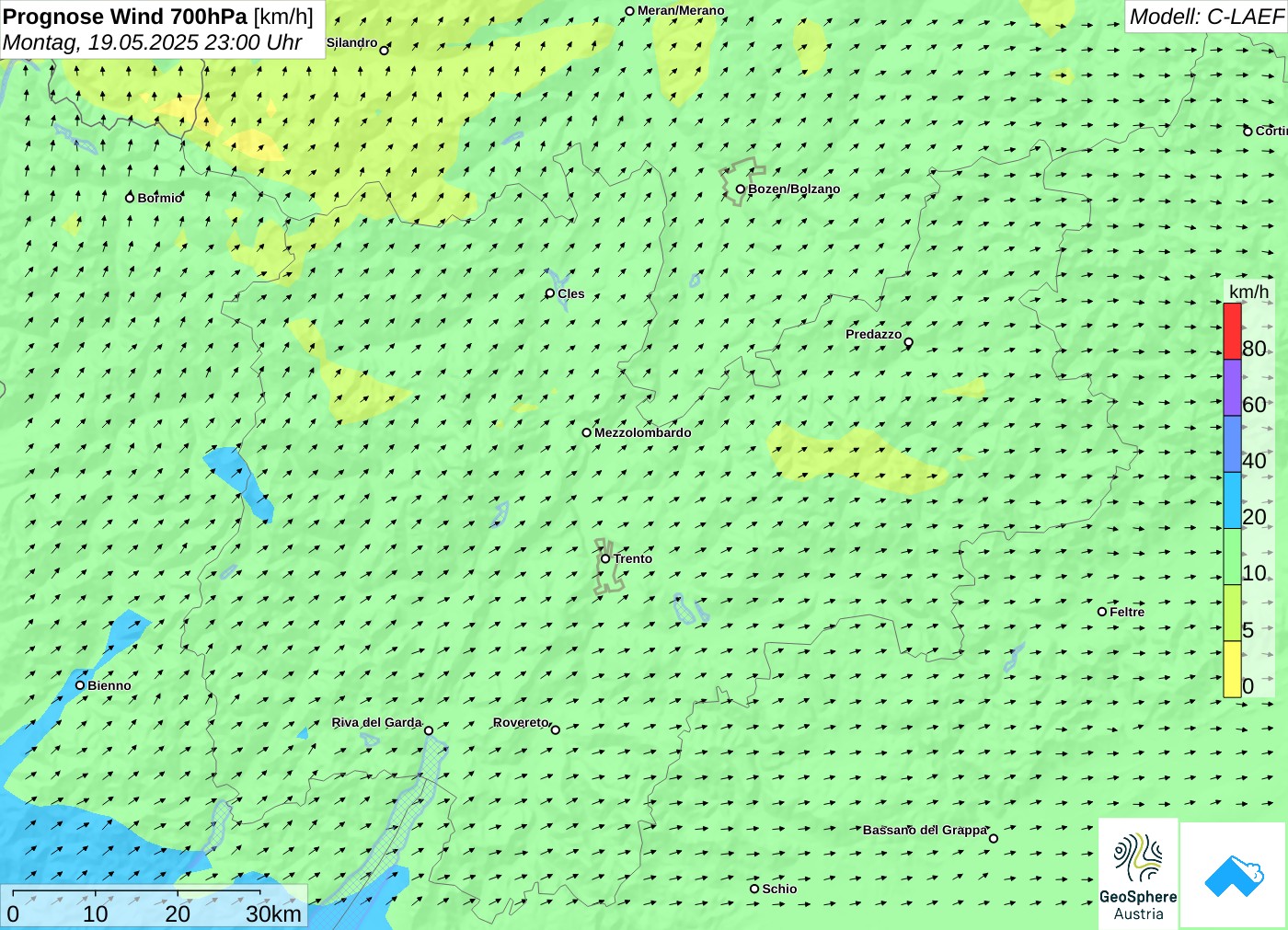1288x930 pixels.
Task: Select the Bassano del Grappa marker
Action: point(993,838)
